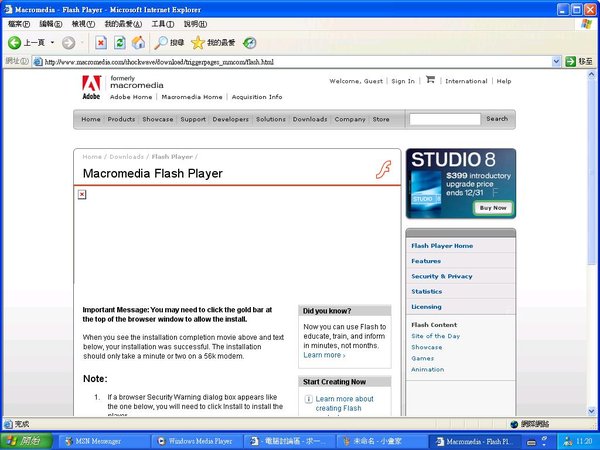Screen dimensions: 600x450
Task: Click the info icon beside Learn more about creating Flash
Action: (x=308, y=399)
